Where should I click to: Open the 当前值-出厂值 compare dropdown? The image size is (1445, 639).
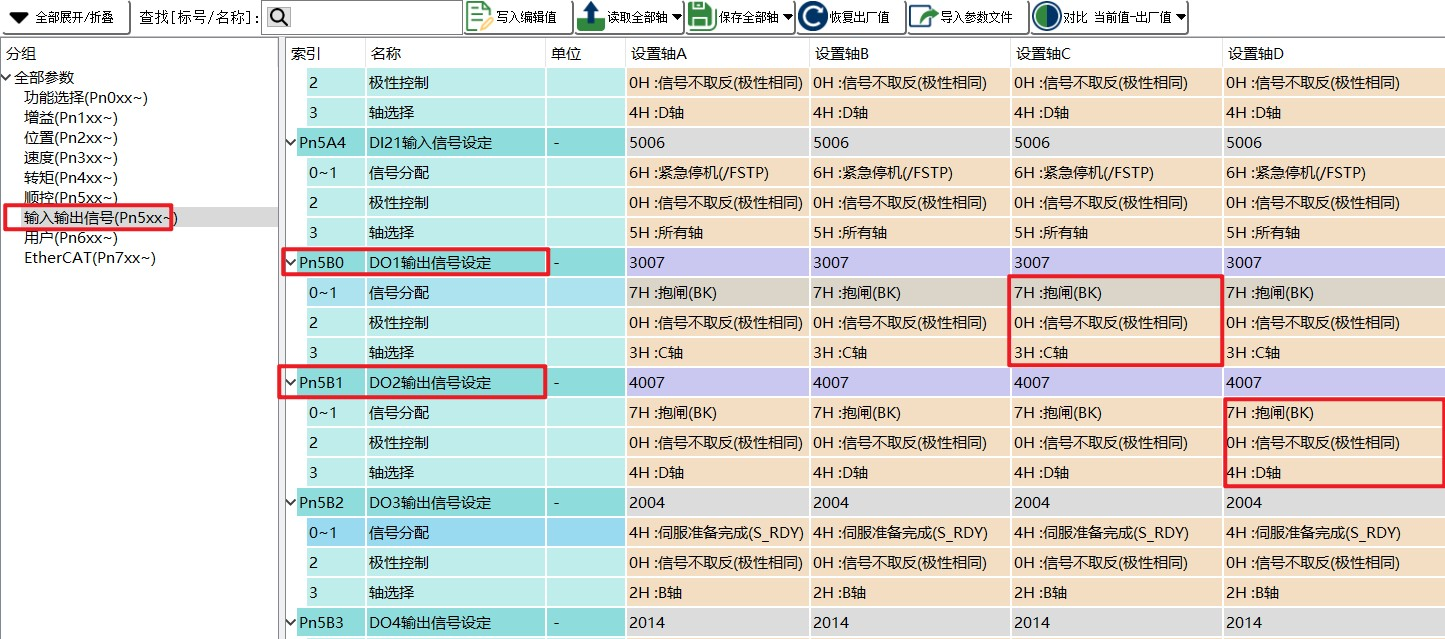pos(1181,17)
